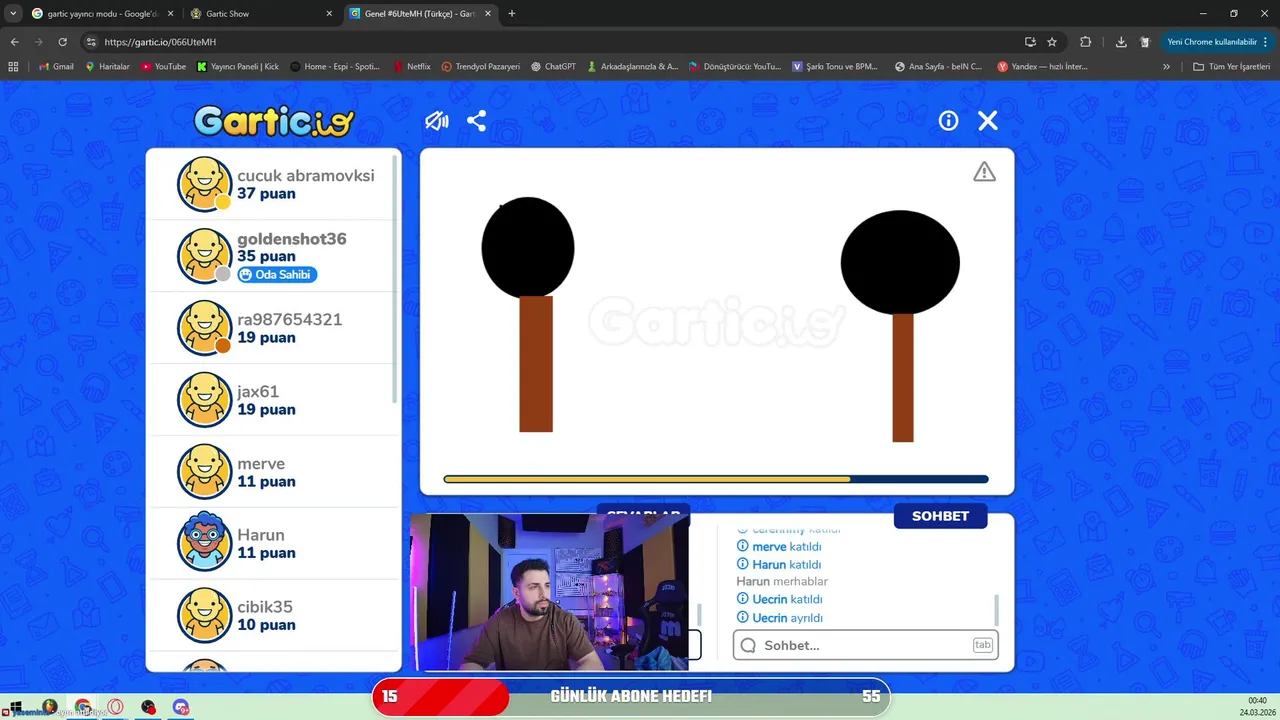Bookmark this page with the star
This screenshot has width=1280, height=720.
(x=1052, y=42)
